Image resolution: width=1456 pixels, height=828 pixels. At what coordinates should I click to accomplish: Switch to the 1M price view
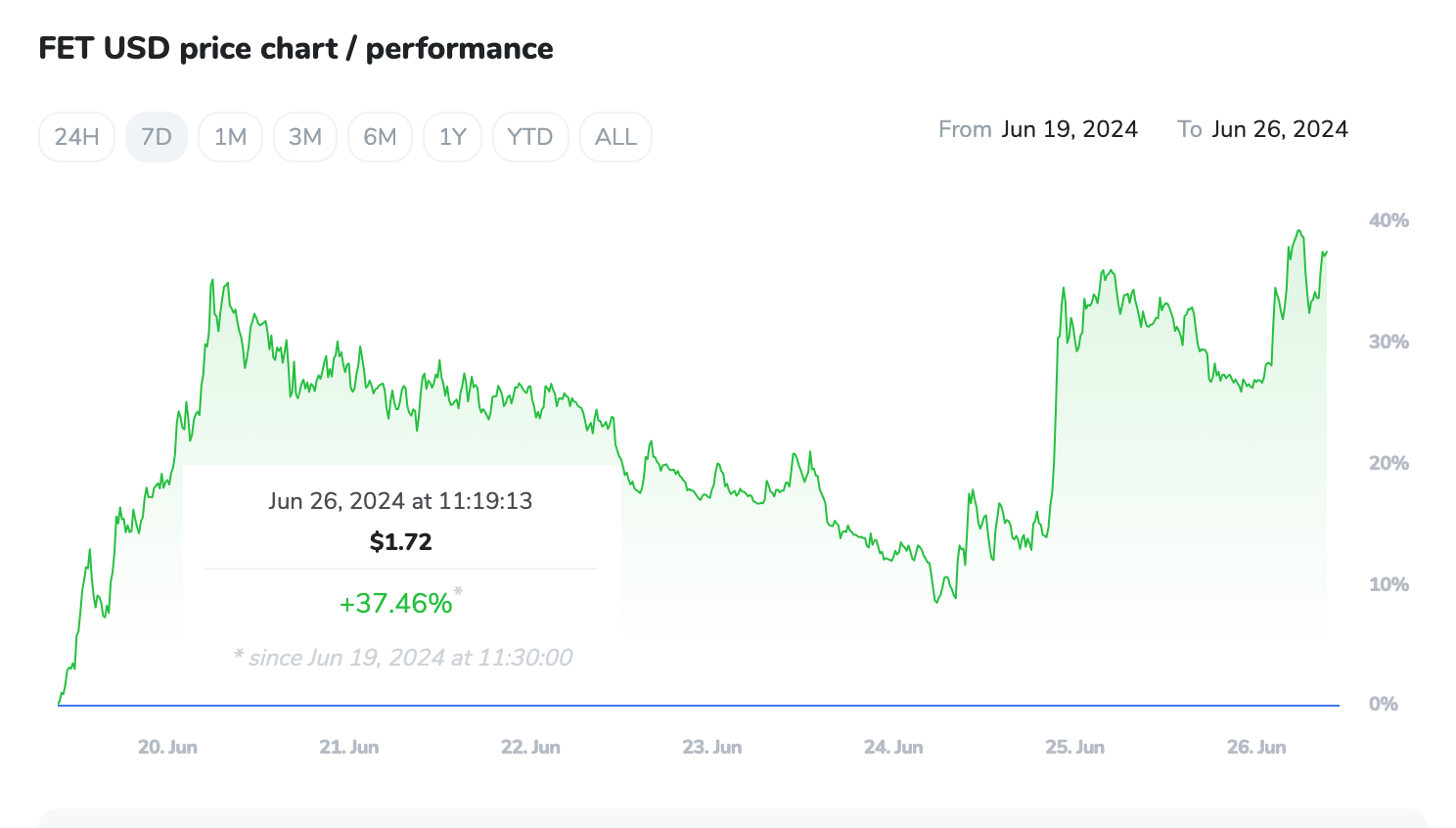coord(230,137)
